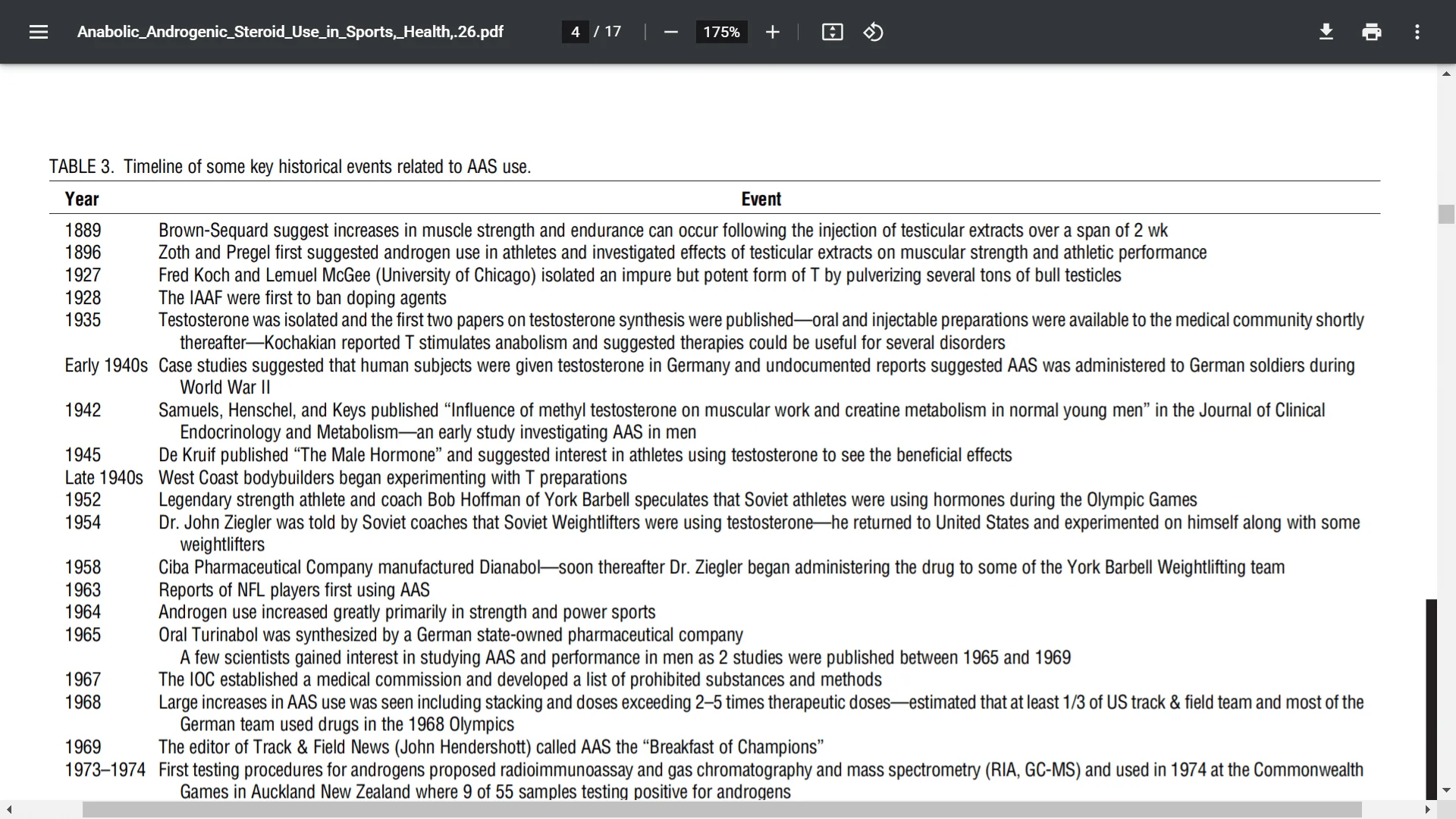Click the West Coast bodybuilders event text
Image resolution: width=1456 pixels, height=819 pixels.
pos(392,478)
